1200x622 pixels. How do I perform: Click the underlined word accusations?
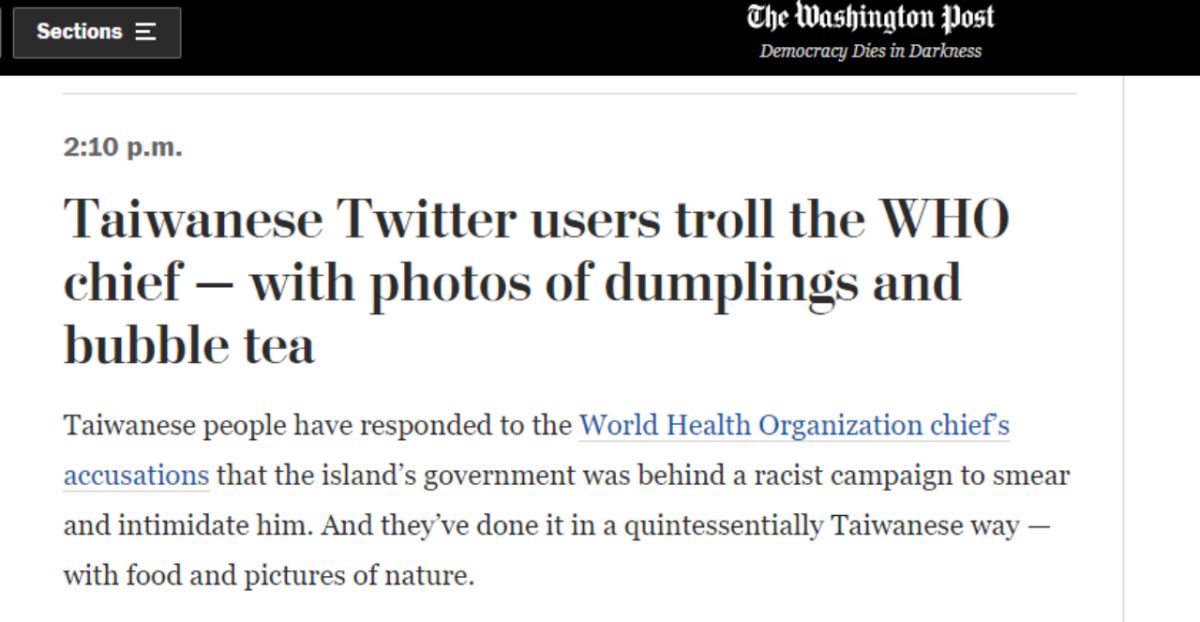point(136,475)
